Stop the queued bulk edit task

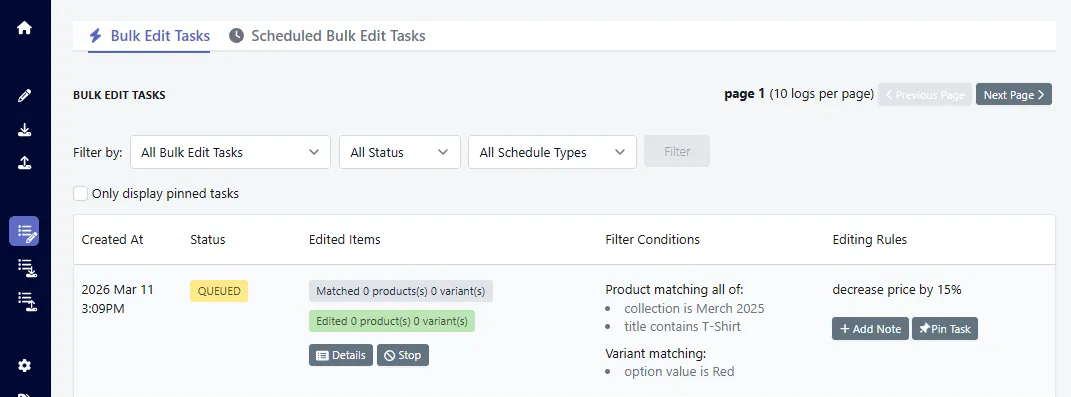pyautogui.click(x=403, y=355)
